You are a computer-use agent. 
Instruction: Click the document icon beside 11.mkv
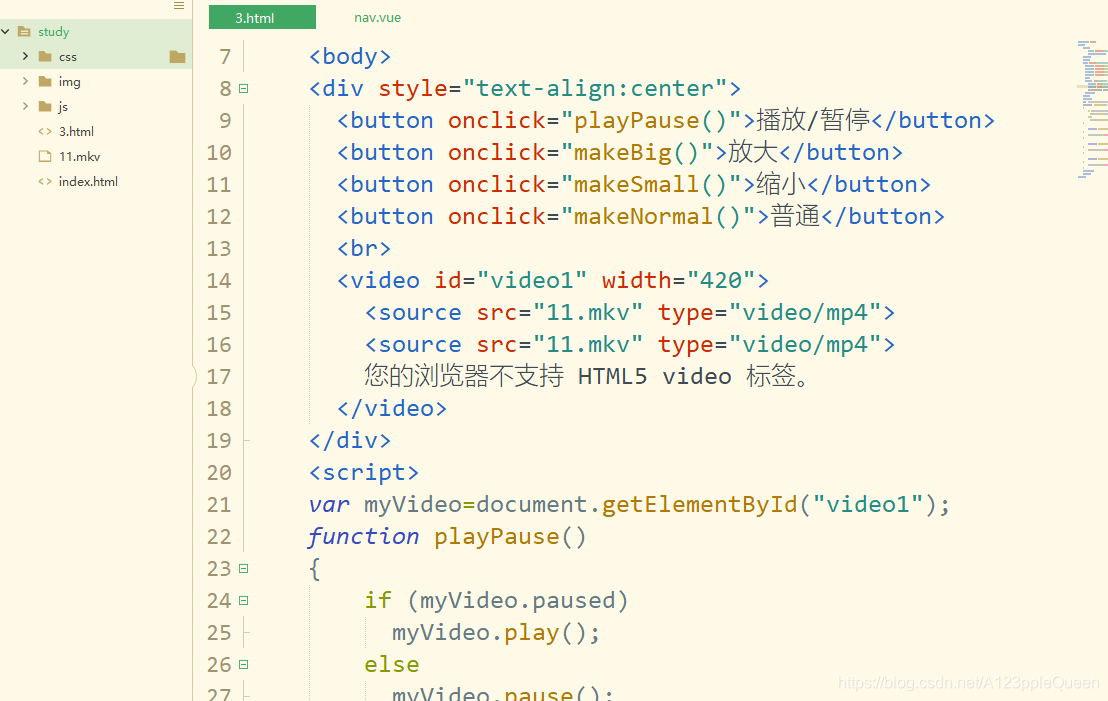point(44,156)
